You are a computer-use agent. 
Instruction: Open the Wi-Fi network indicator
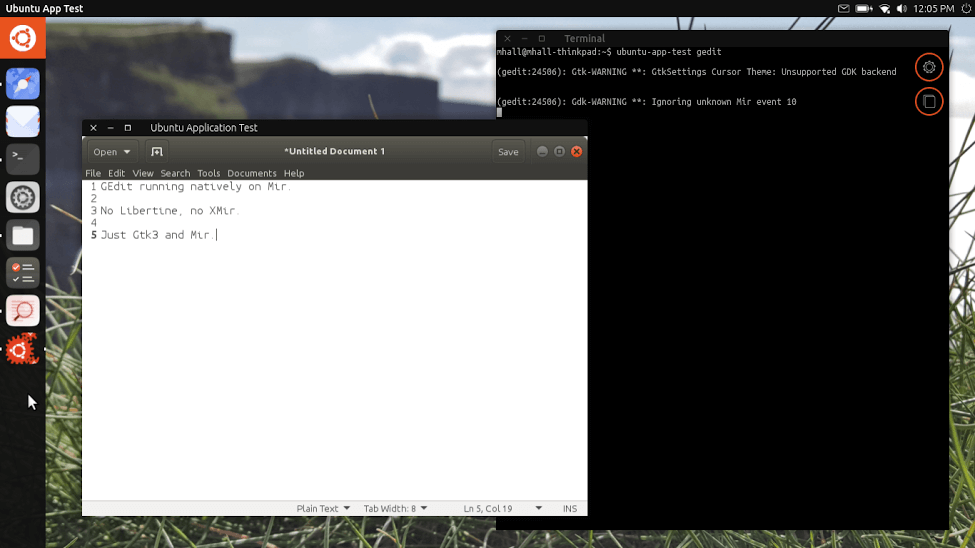tap(884, 9)
